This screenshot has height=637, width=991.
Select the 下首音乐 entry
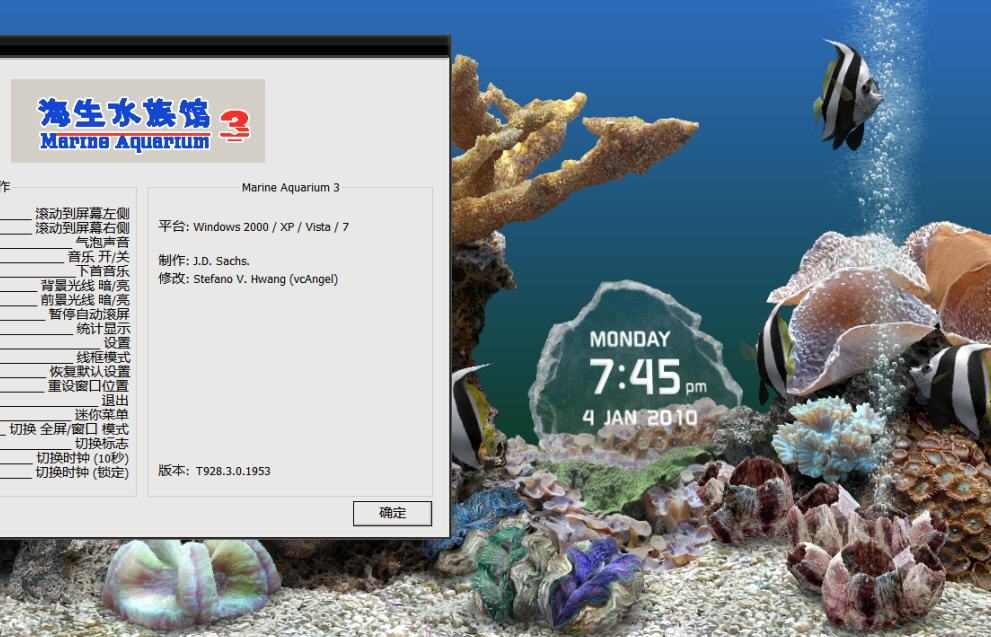[102, 271]
